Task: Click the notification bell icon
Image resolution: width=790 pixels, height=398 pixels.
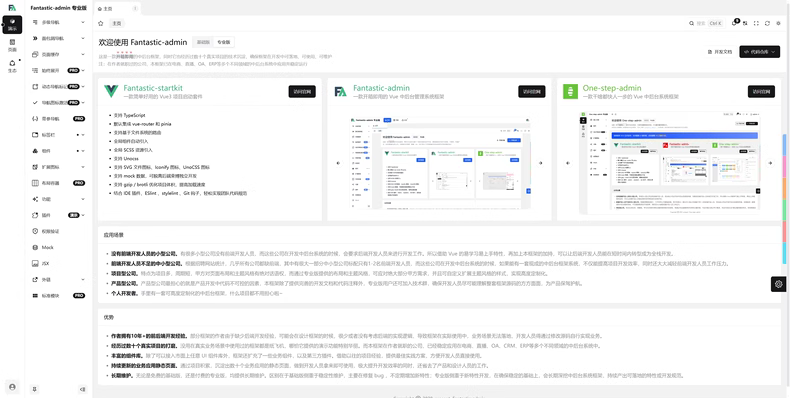Action: [x=734, y=23]
